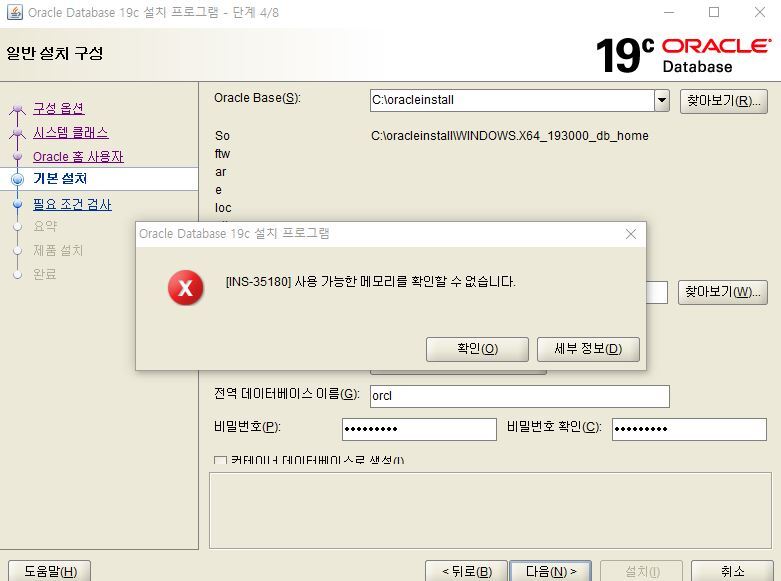781x581 pixels.
Task: Click the software location path text
Action: 510,136
